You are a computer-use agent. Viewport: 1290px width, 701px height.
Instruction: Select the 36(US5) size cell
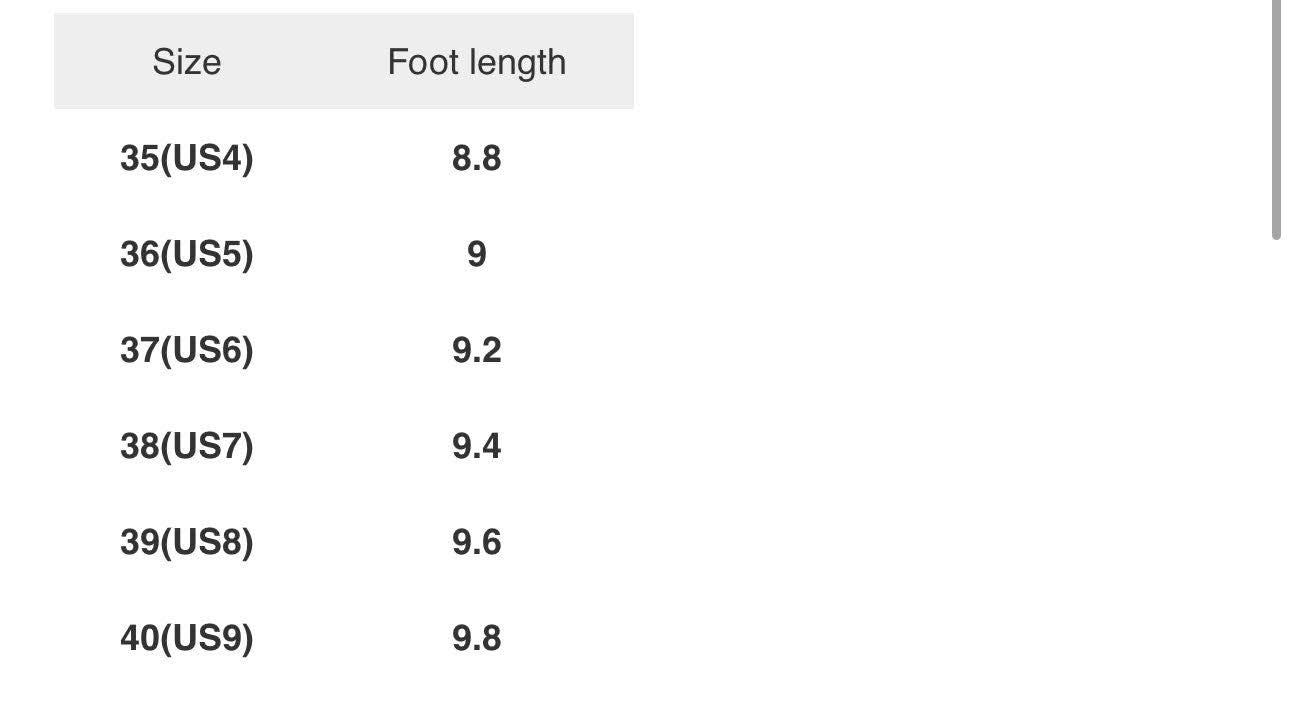[186, 254]
